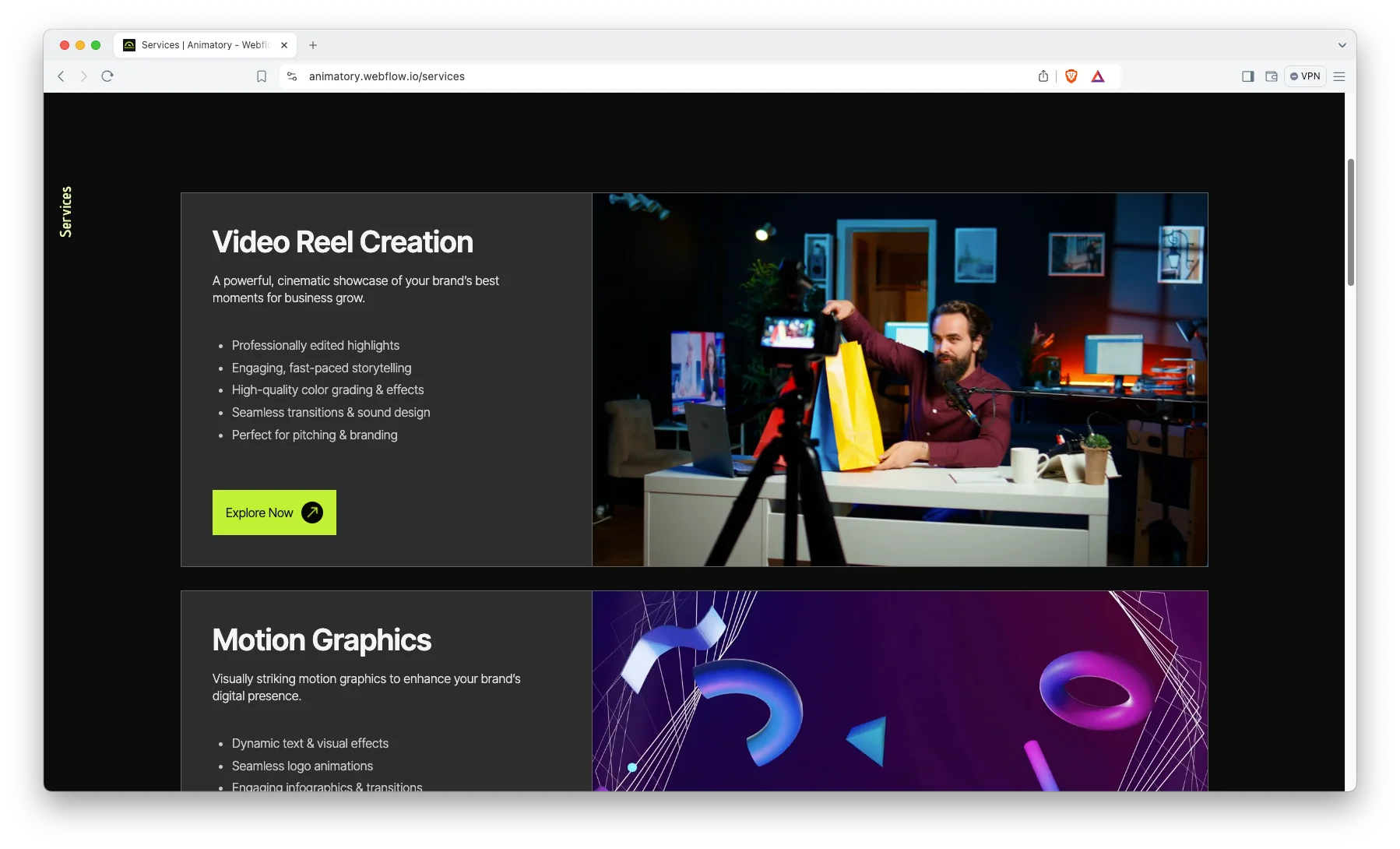Reload the page with the refresh icon

pyautogui.click(x=107, y=76)
